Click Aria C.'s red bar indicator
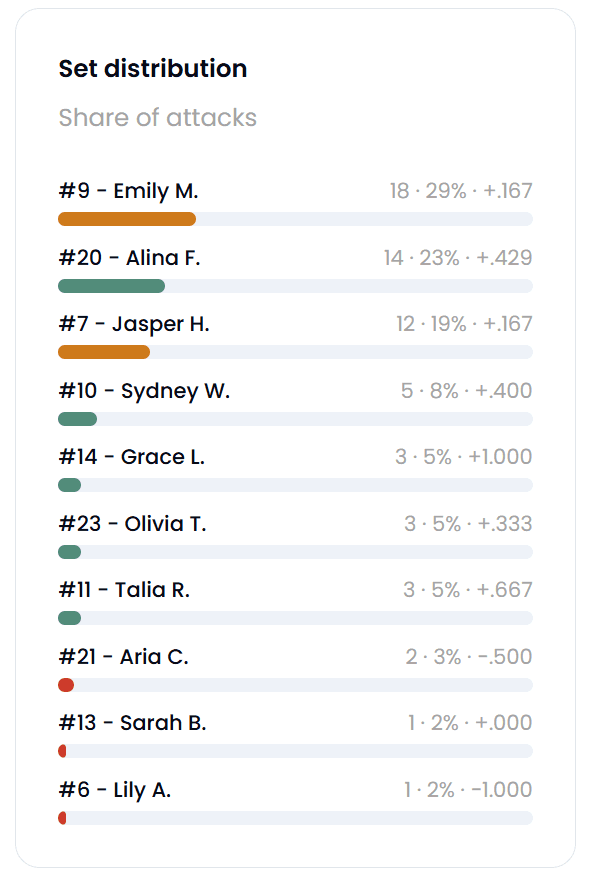This screenshot has width=589, height=879. tap(66, 685)
